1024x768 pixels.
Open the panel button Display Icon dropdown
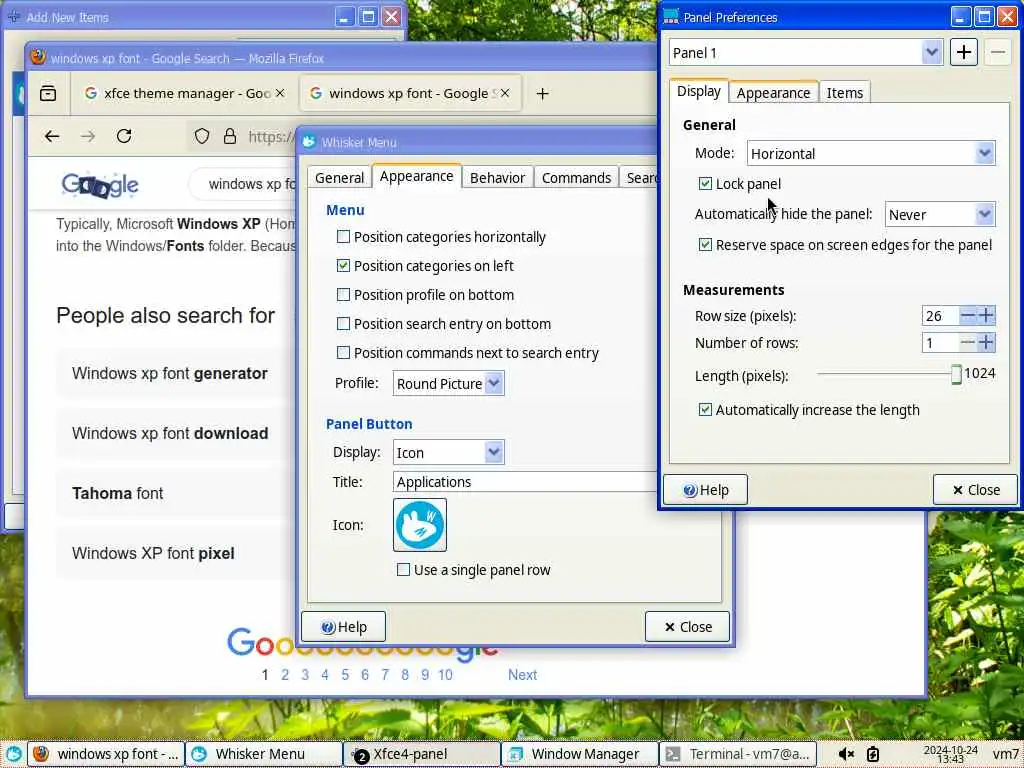449,452
